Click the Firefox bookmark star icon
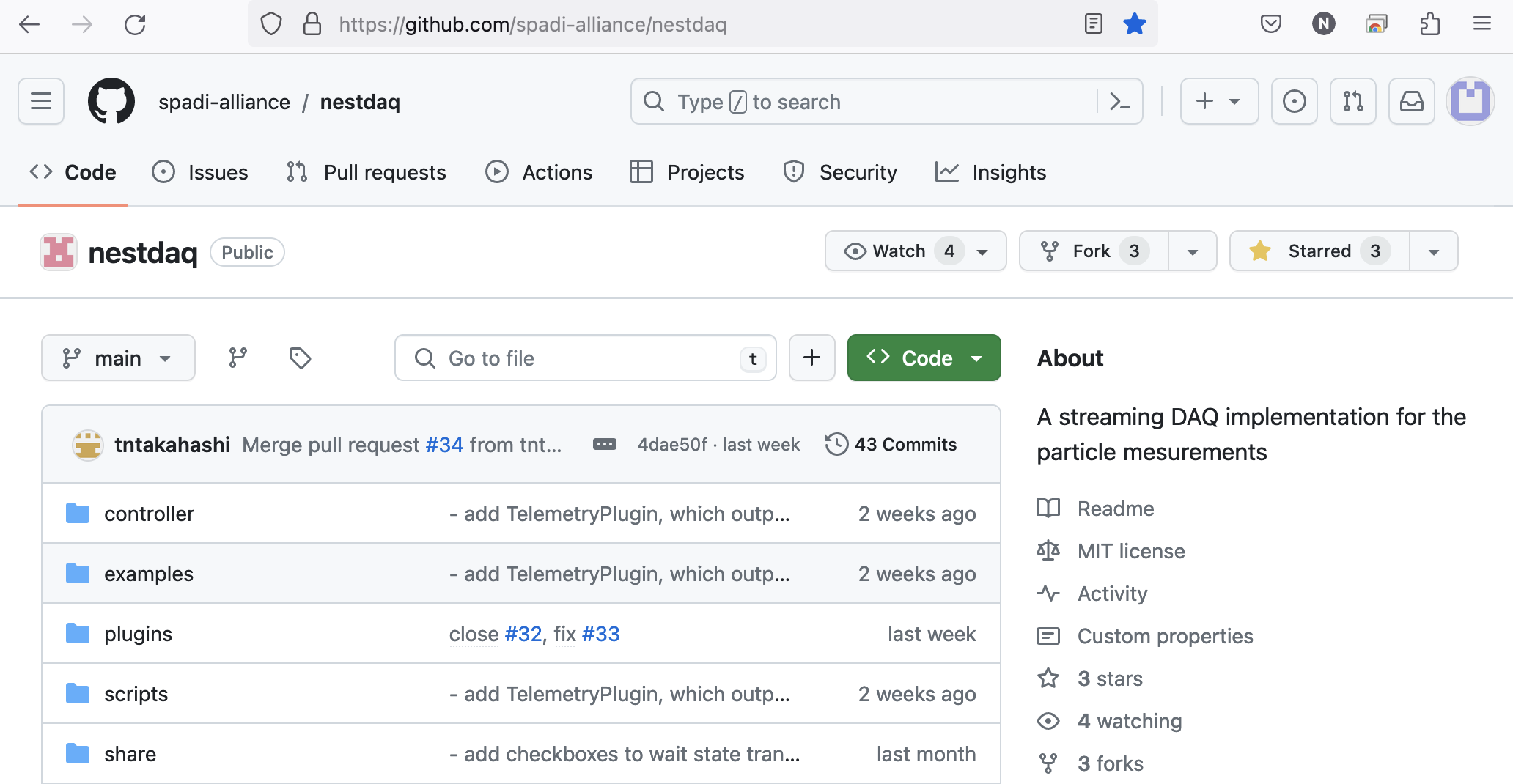The image size is (1513, 784). pos(1134,24)
